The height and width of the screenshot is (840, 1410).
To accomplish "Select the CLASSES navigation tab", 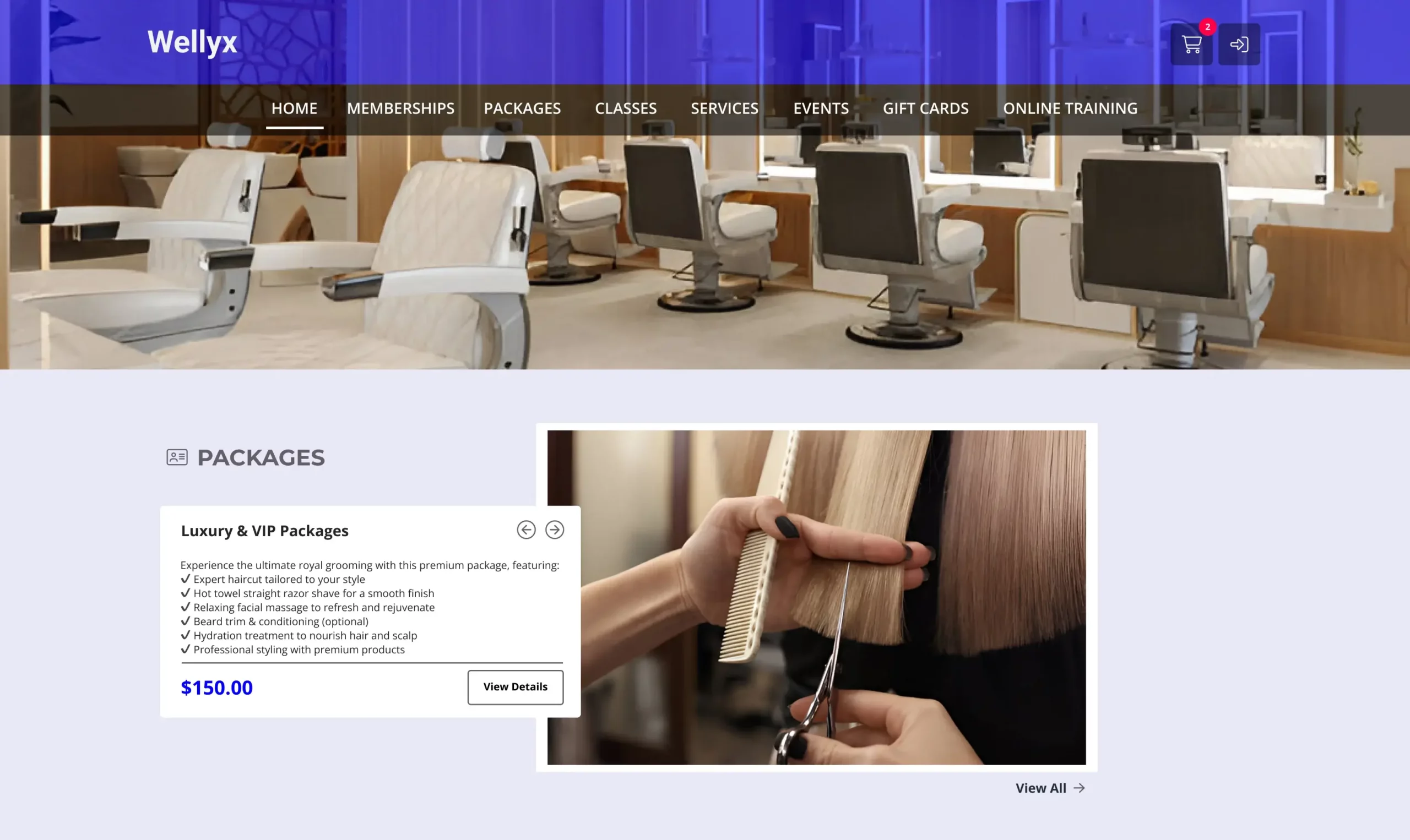I will tap(626, 108).
